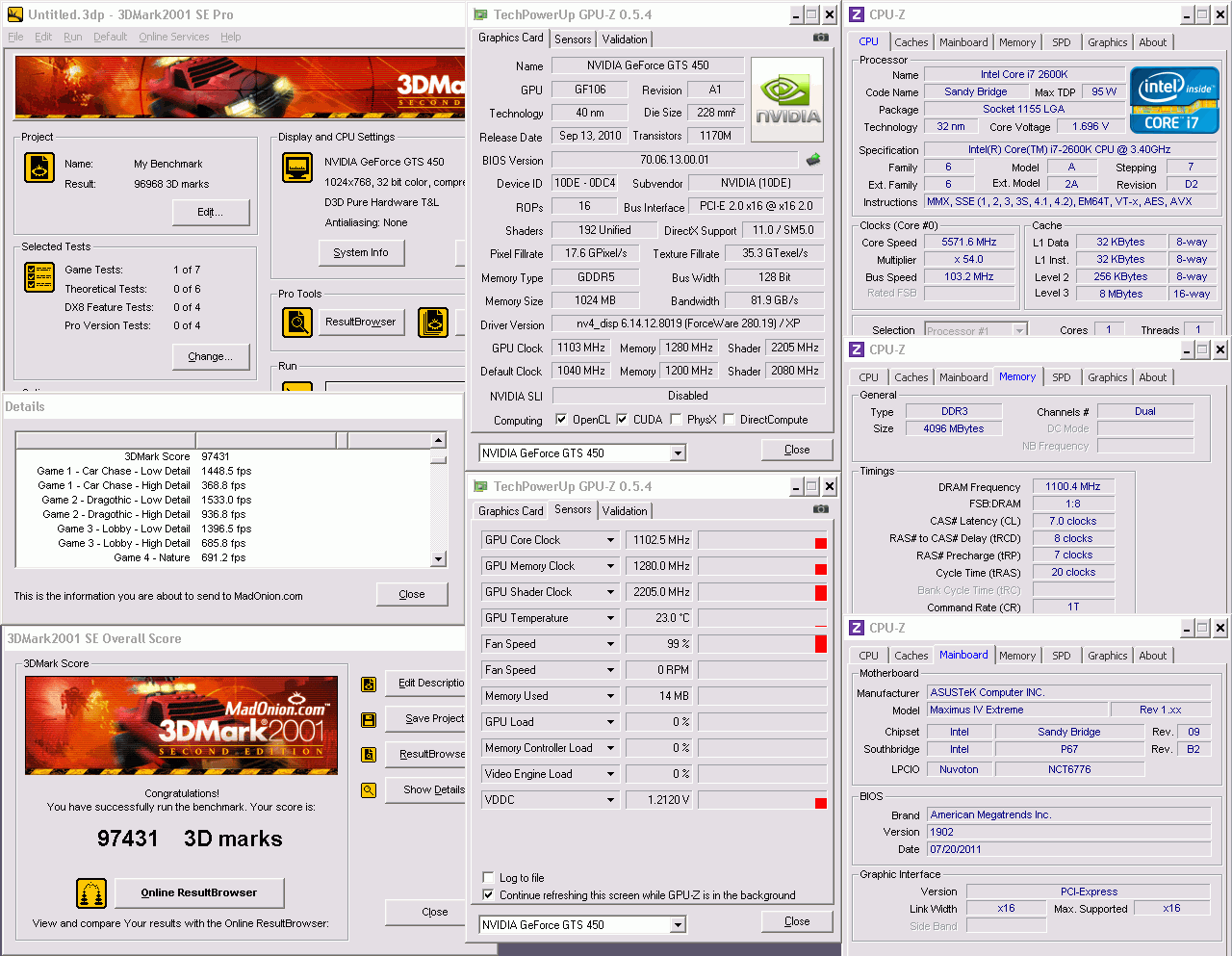The height and width of the screenshot is (956, 1232).
Task: Click title bar icon of GPU-Z Sensors window
Action: 480,486
